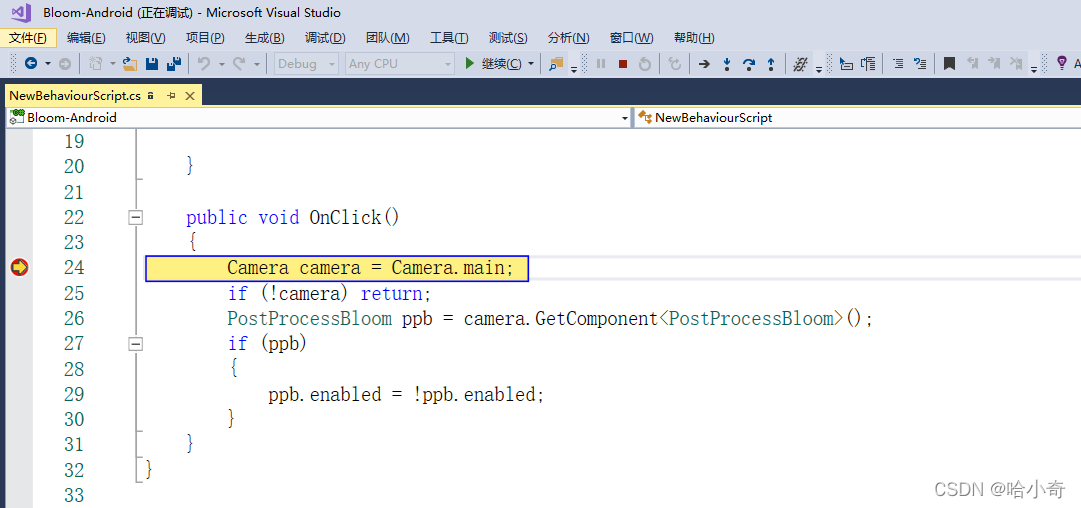The height and width of the screenshot is (508, 1081).
Task: Click the highlighted Camera.main statement line
Action: click(x=337, y=268)
